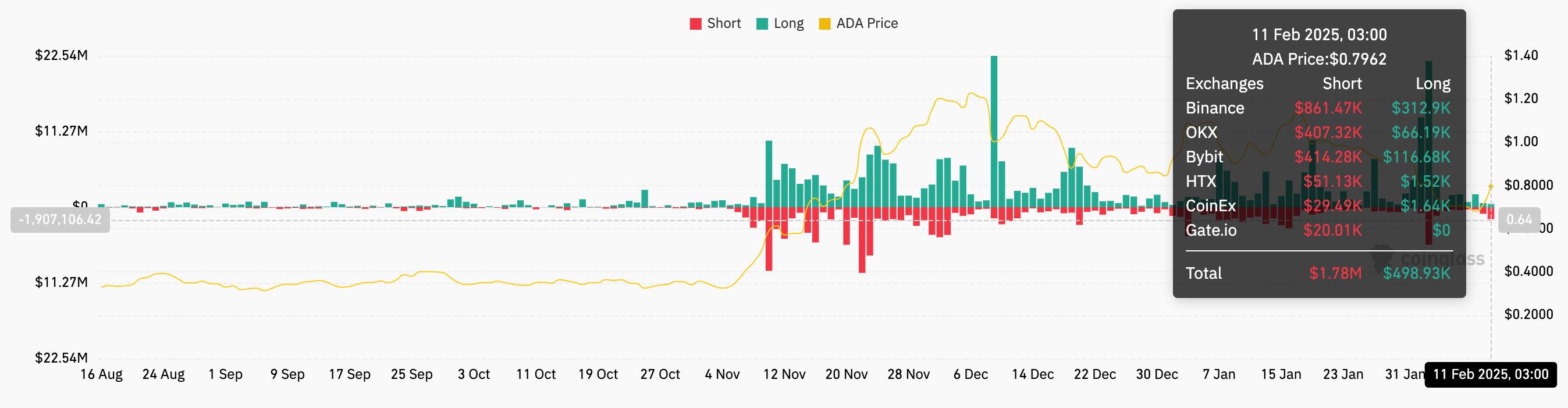Image resolution: width=1568 pixels, height=408 pixels.
Task: Click the Binance row in the tooltip
Action: pyautogui.click(x=1318, y=108)
